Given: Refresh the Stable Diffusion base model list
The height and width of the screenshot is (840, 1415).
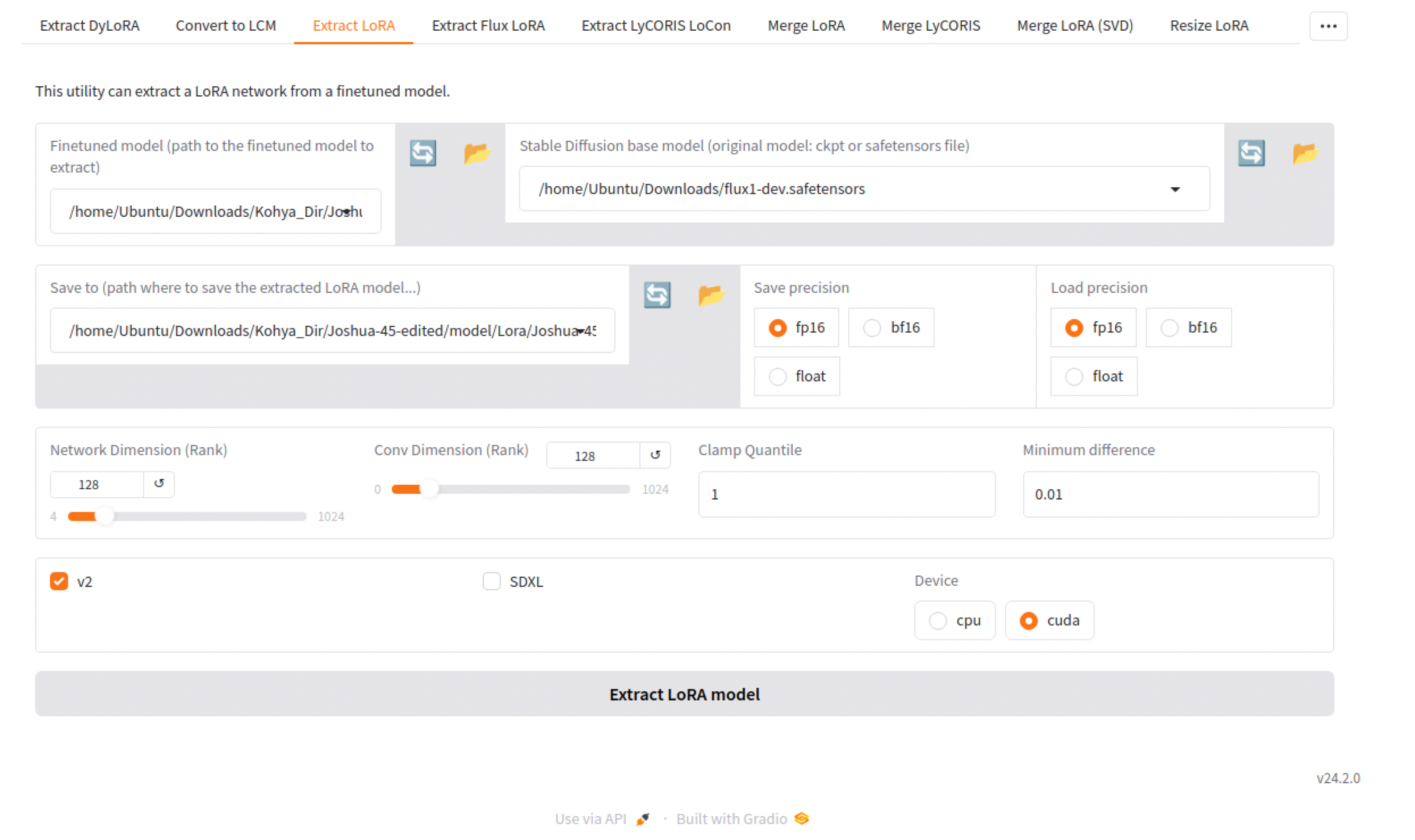Looking at the screenshot, I should [1251, 153].
